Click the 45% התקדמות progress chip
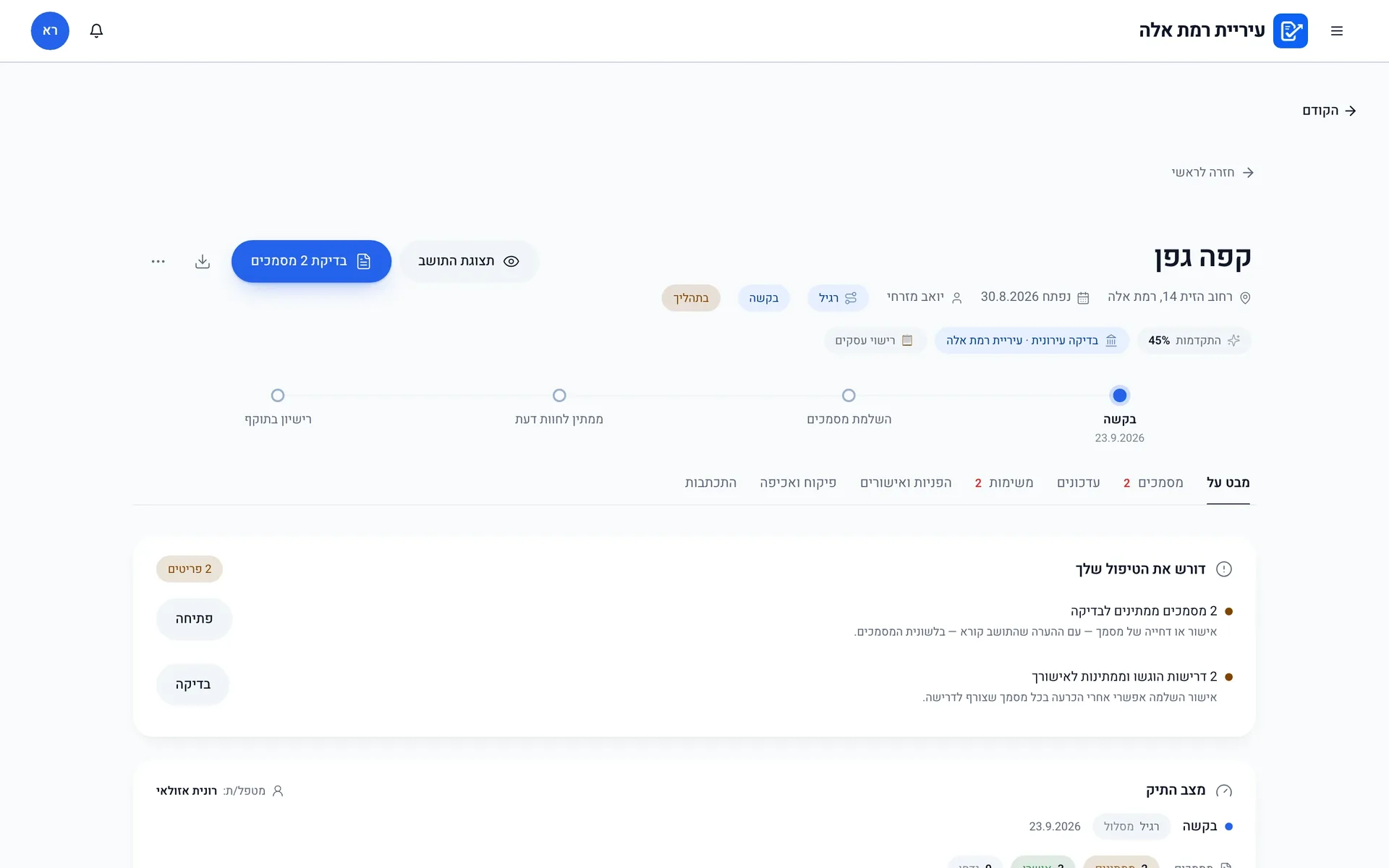1389x868 pixels. tap(1194, 341)
